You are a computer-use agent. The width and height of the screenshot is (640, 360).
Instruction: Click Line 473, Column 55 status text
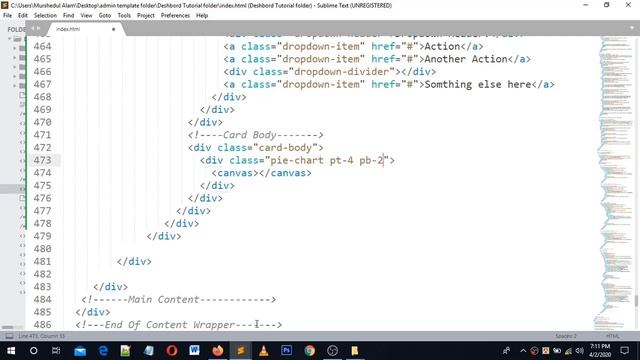[x=42, y=336]
